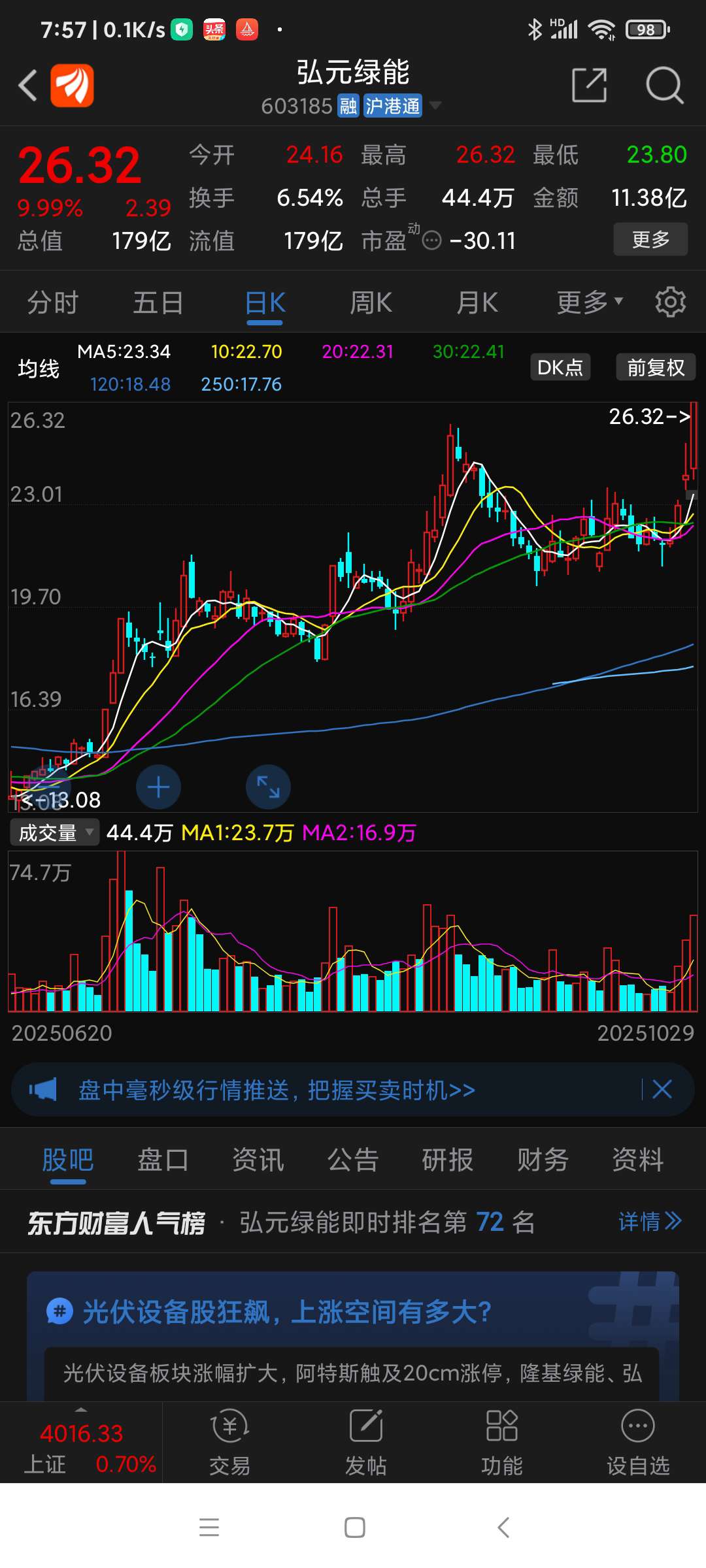The height and width of the screenshot is (1568, 706).
Task: Switch to 财务 tab
Action: [x=543, y=1160]
